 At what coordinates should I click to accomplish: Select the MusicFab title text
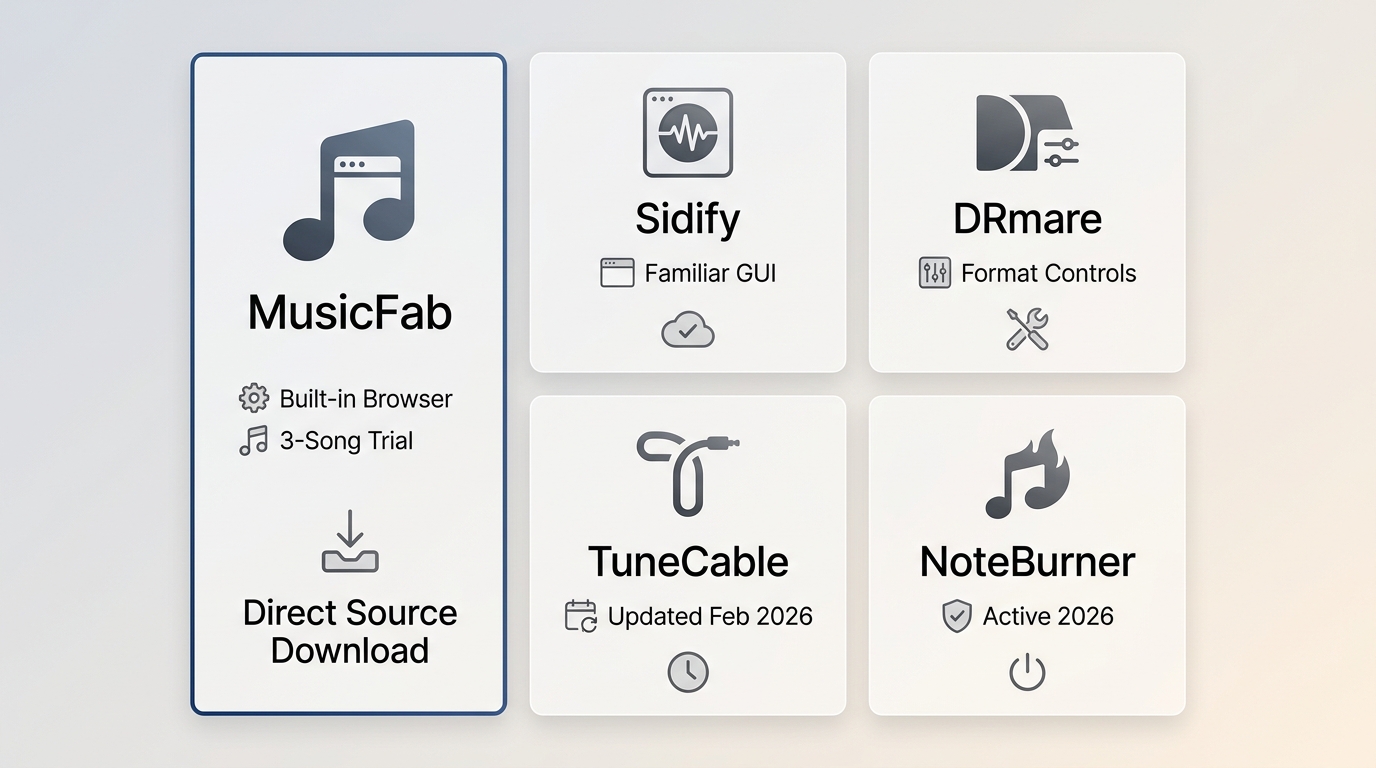350,312
